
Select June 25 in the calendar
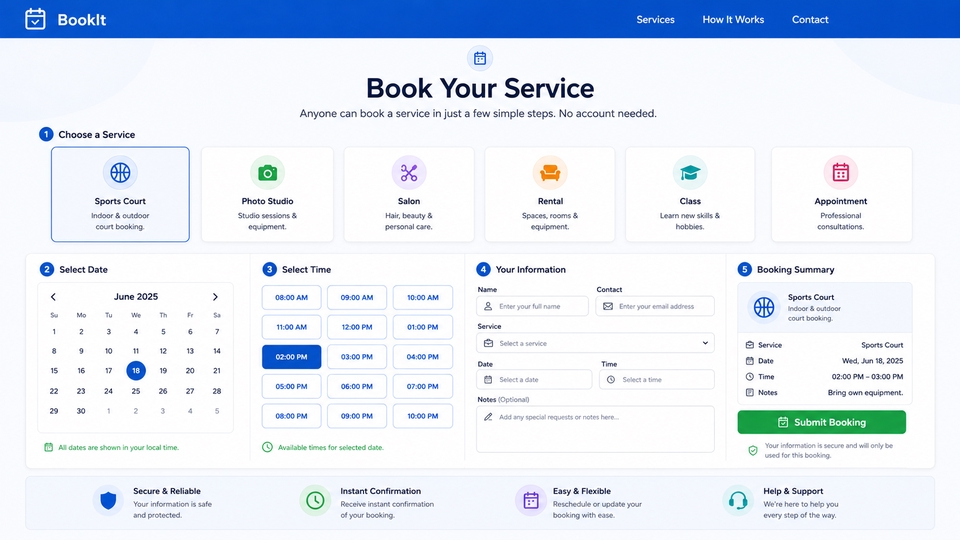click(136, 391)
